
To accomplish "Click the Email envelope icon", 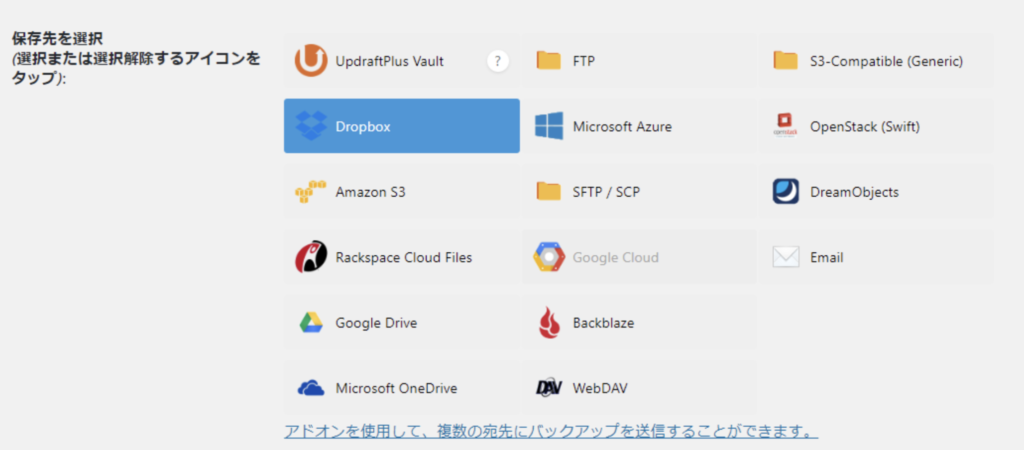I will pos(786,257).
